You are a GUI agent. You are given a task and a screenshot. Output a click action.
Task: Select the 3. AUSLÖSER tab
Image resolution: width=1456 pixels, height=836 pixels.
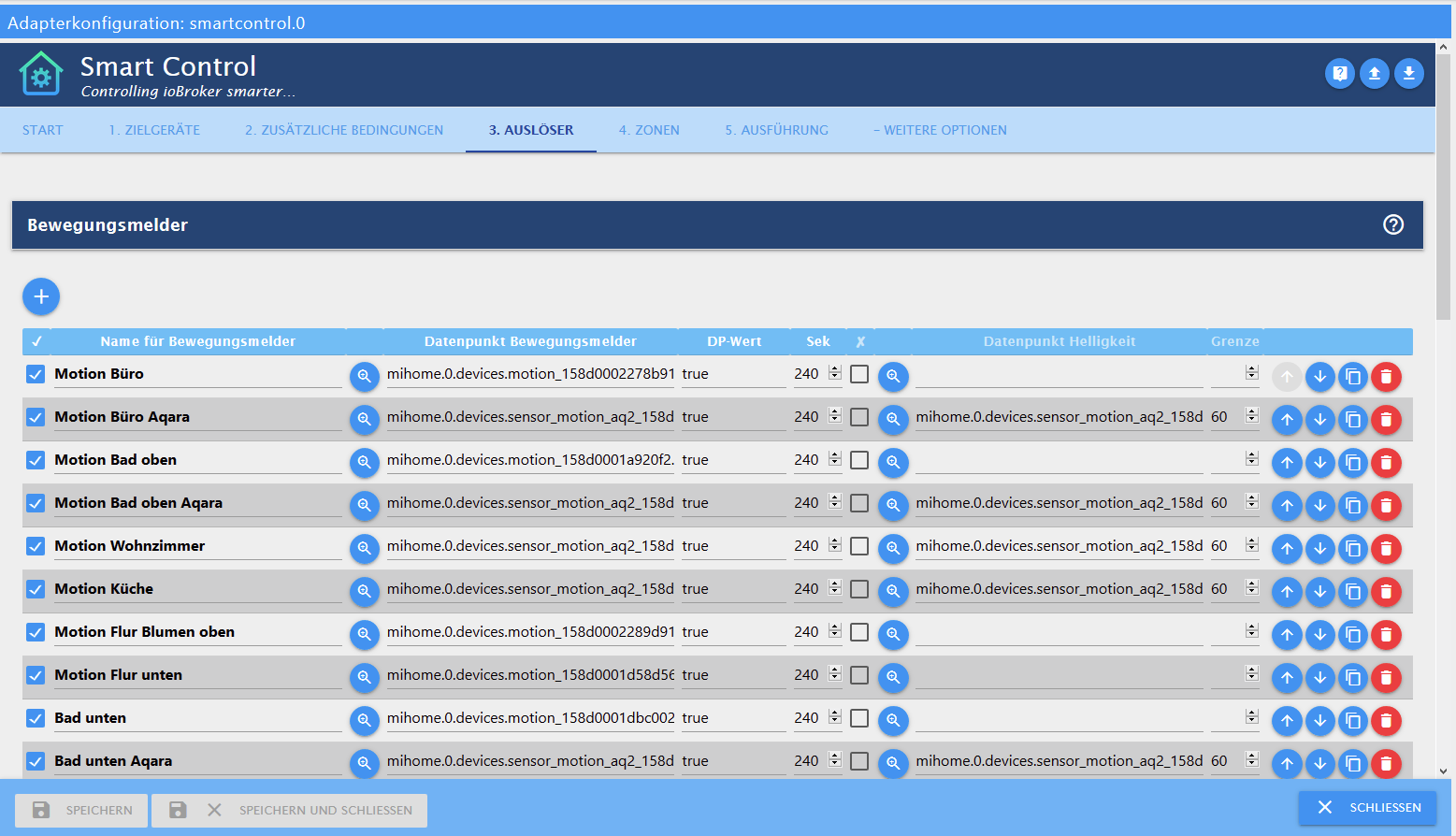(x=531, y=130)
